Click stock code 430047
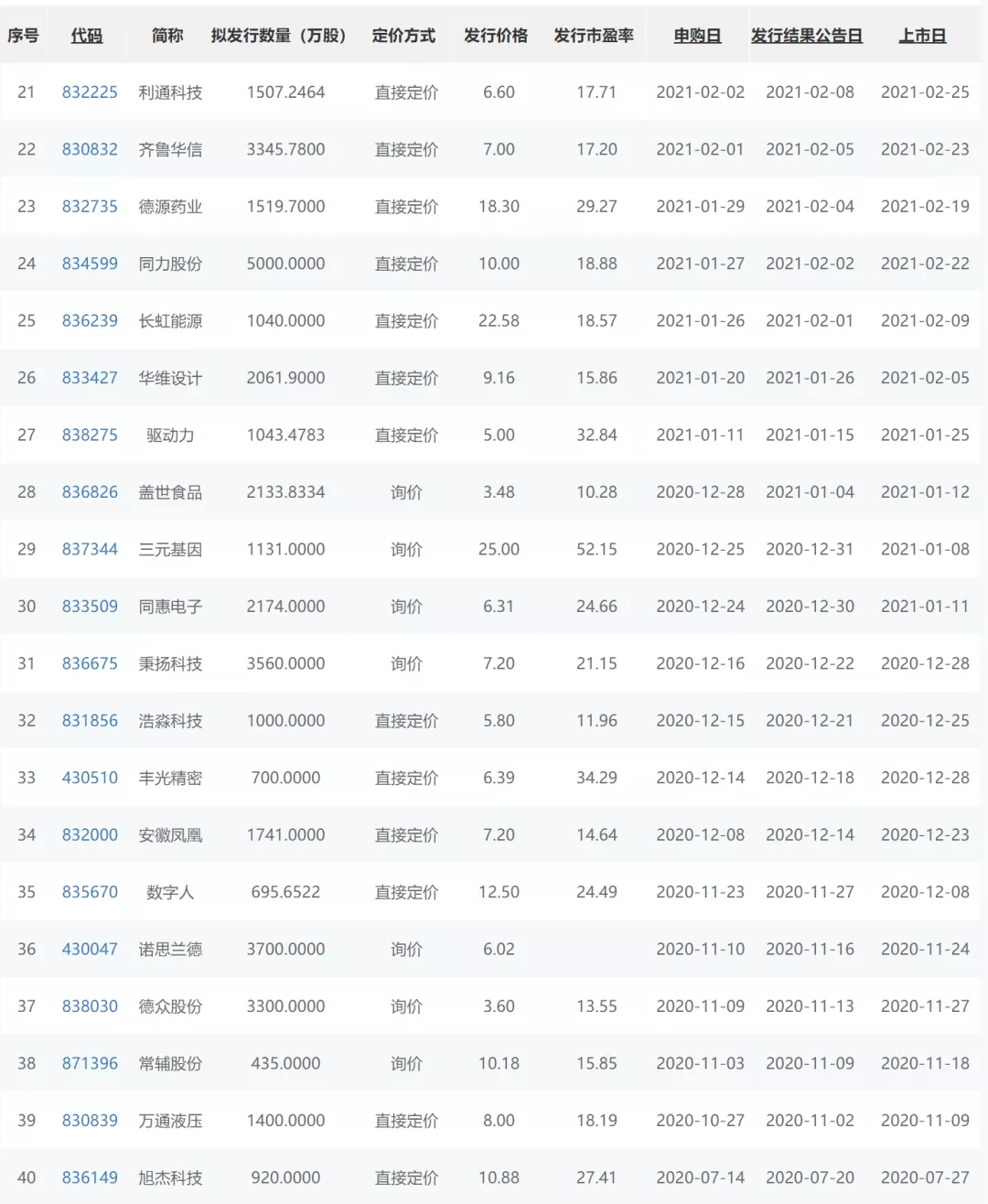 coord(90,949)
